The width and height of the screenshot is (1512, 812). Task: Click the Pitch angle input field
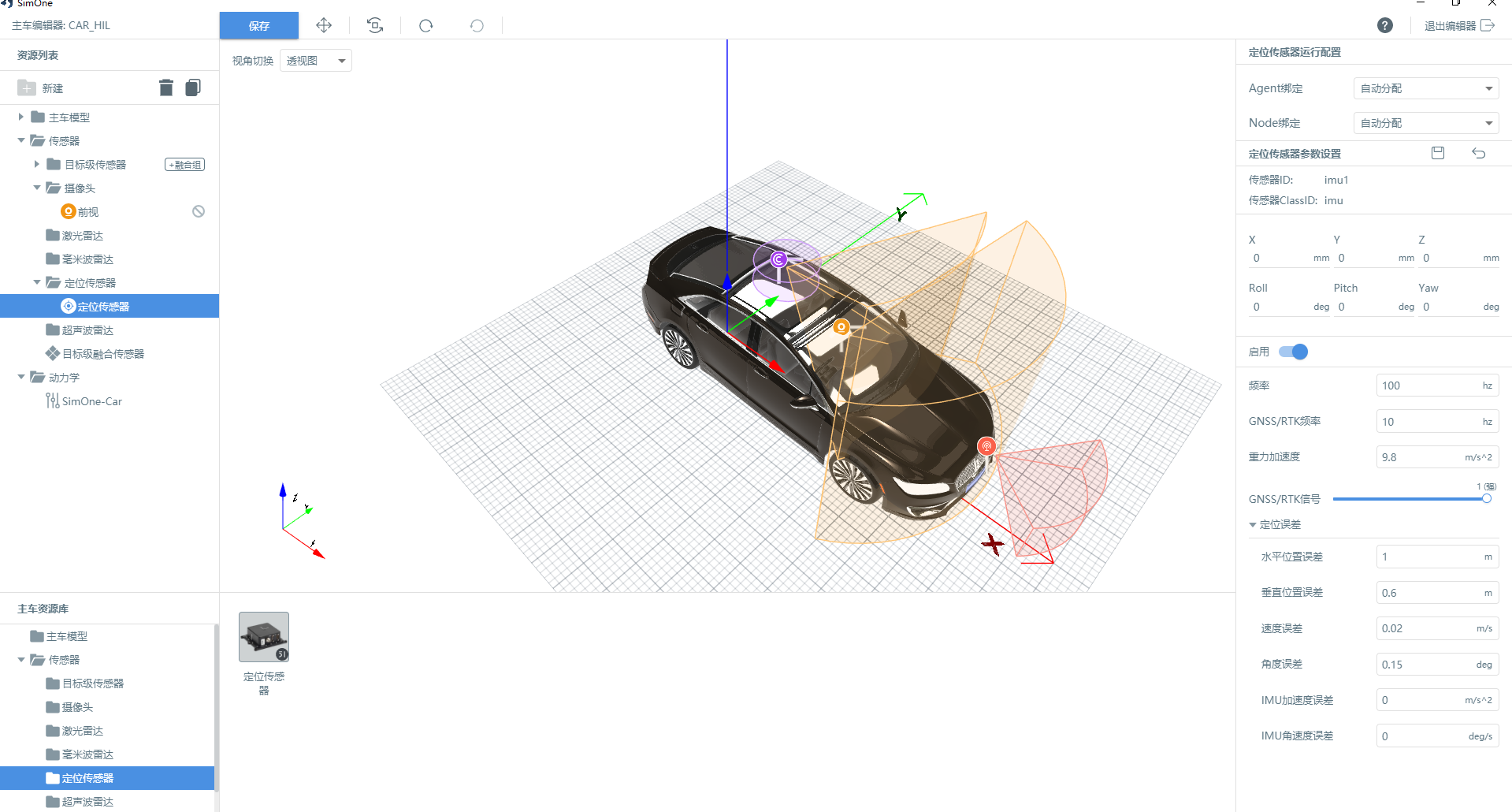click(x=1374, y=307)
